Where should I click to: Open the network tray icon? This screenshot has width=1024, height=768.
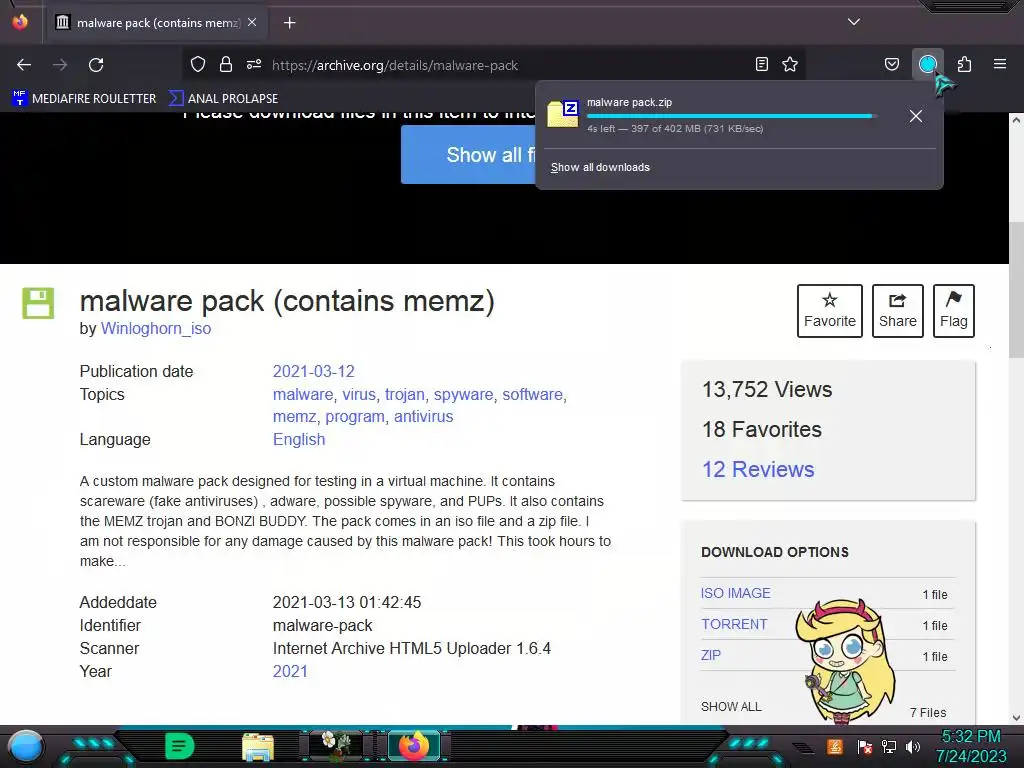(x=889, y=747)
